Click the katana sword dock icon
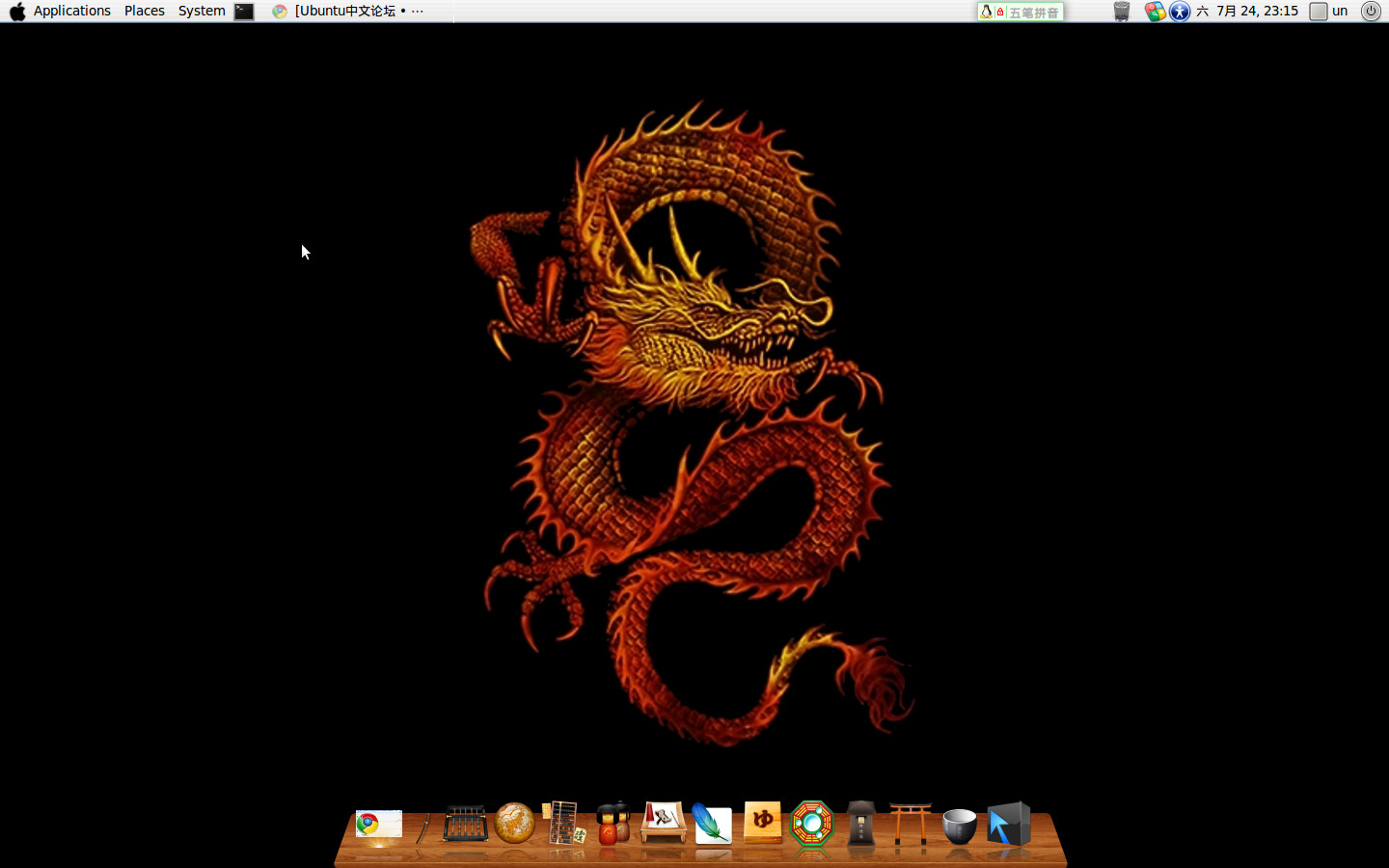This screenshot has width=1389, height=868. pos(422,828)
